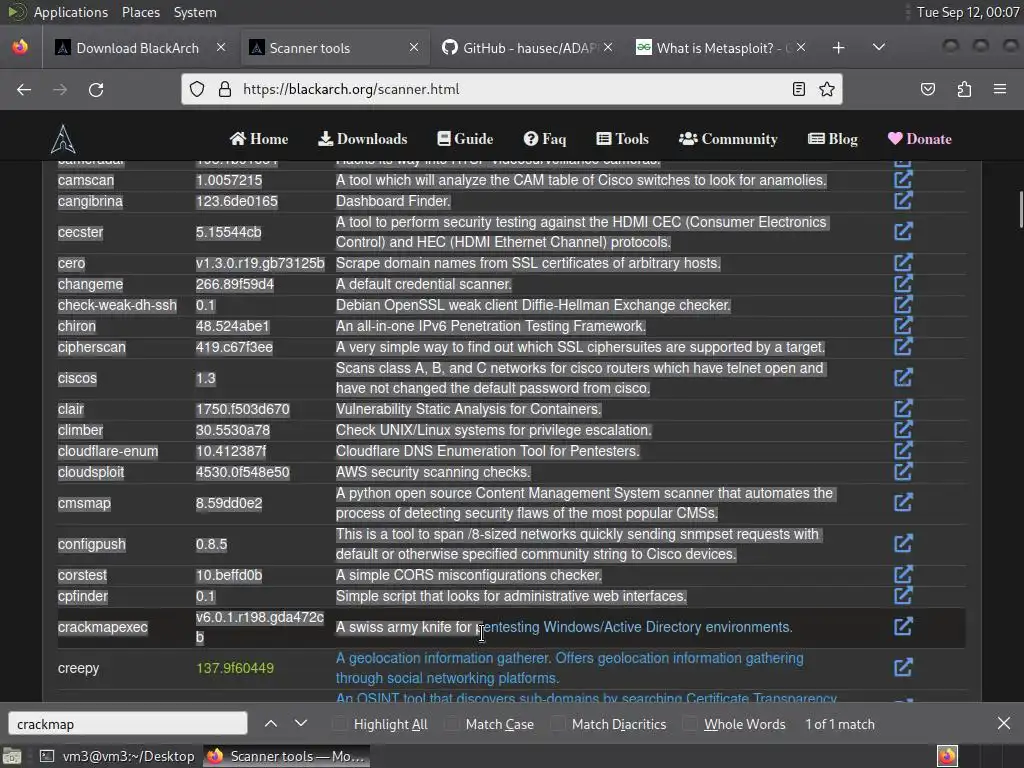The width and height of the screenshot is (1024, 768).
Task: Go to Home in site navigation
Action: tap(259, 139)
